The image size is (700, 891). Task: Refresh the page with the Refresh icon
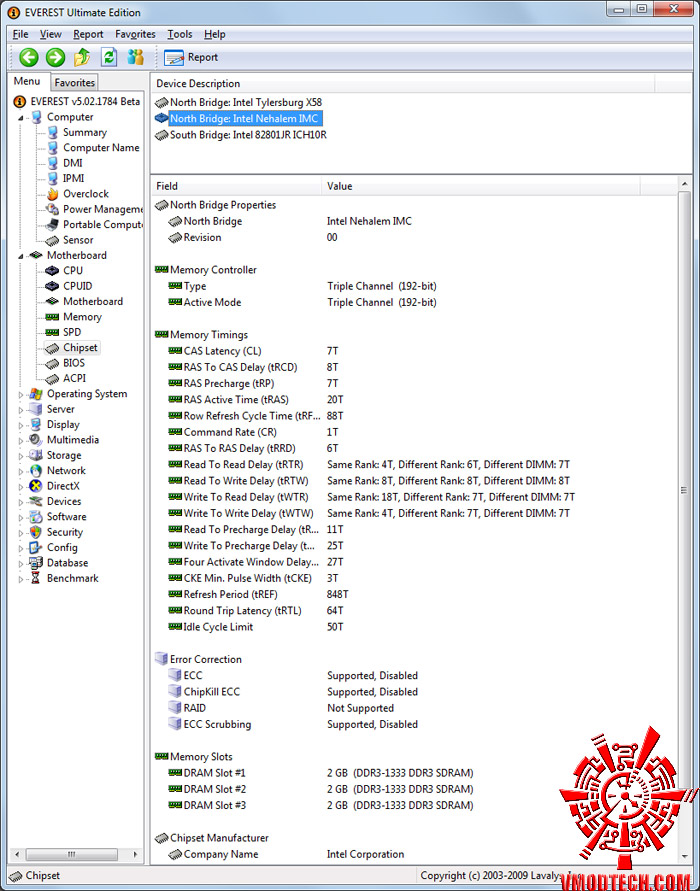[x=109, y=57]
